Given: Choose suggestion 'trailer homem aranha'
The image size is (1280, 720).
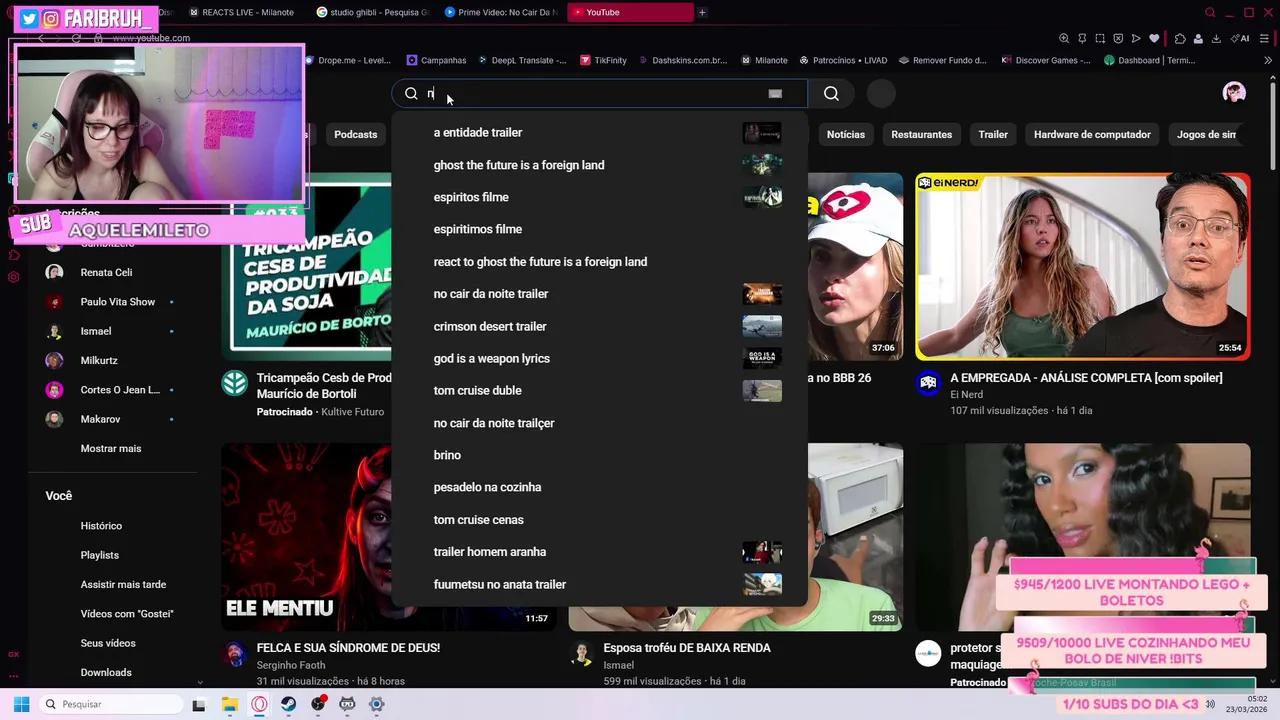Looking at the screenshot, I should (x=600, y=552).
